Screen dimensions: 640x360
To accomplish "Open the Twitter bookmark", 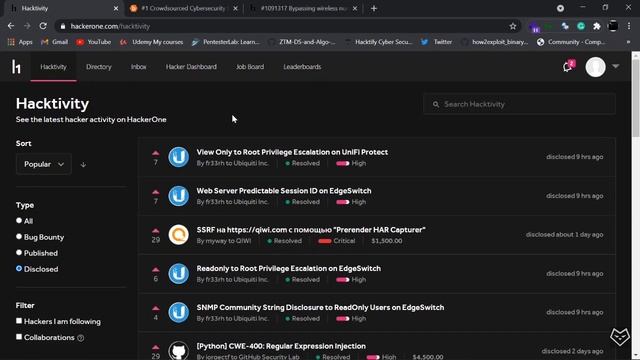I will pos(436,42).
